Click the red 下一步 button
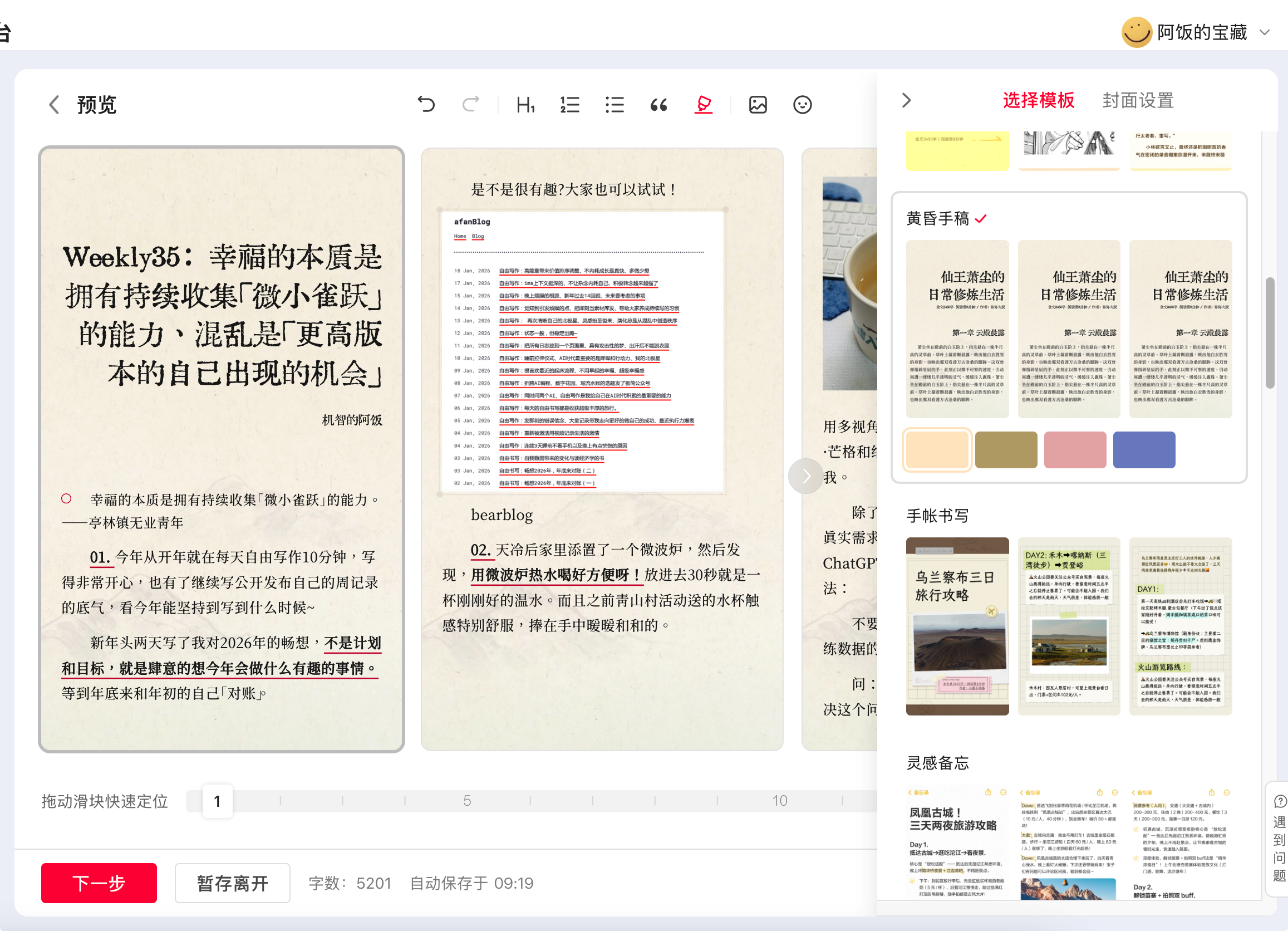This screenshot has height=931, width=1288. [x=99, y=883]
